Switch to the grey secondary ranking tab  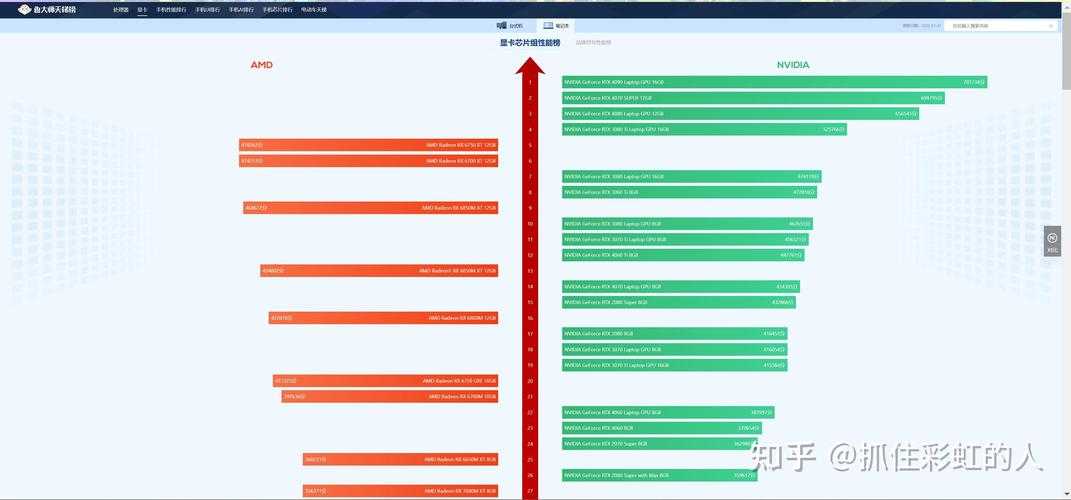(594, 42)
